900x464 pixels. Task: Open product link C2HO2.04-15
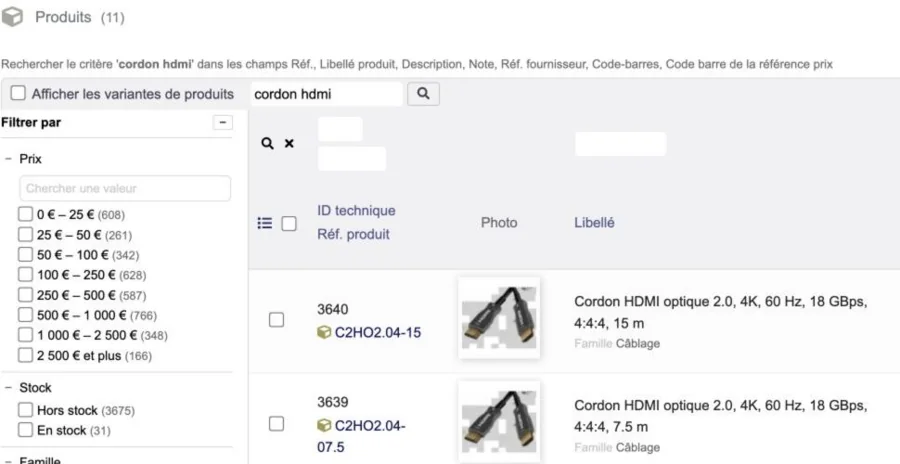click(378, 332)
